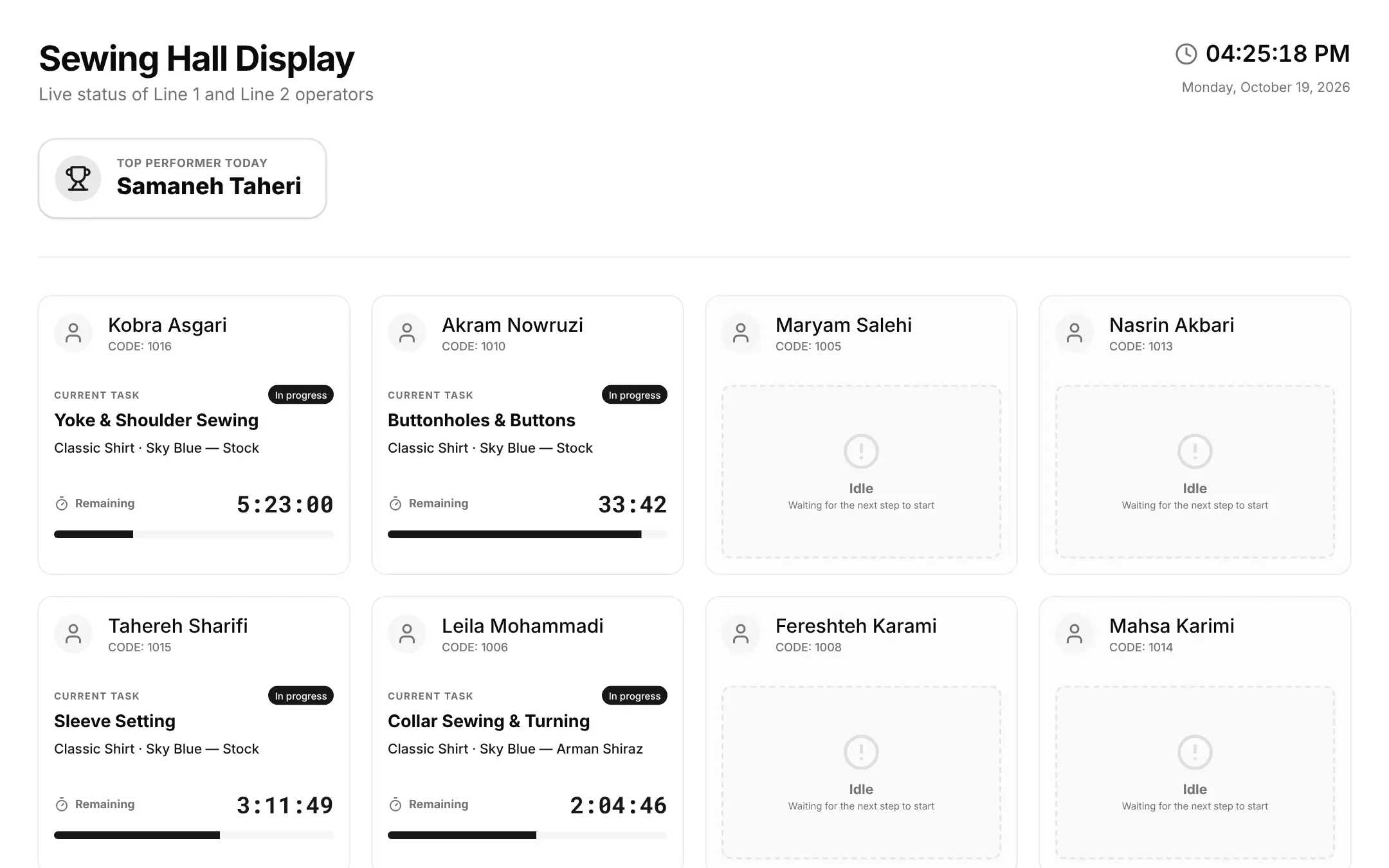Viewport: 1389px width, 868px height.
Task: Click the stopwatch icon on Tahereh Sharifi's card
Action: pyautogui.click(x=62, y=805)
